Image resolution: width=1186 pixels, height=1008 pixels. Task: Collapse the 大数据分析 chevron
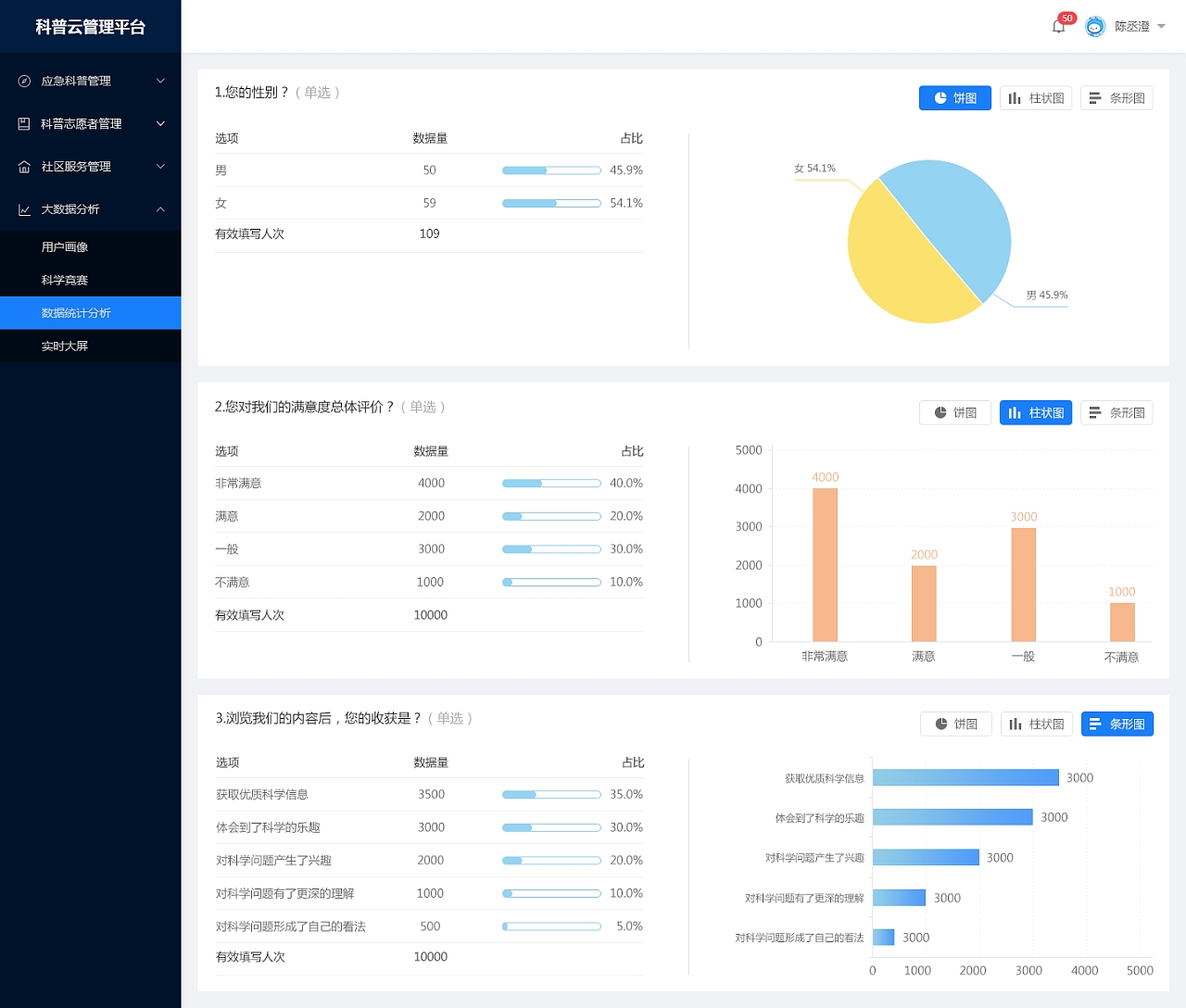pos(160,209)
